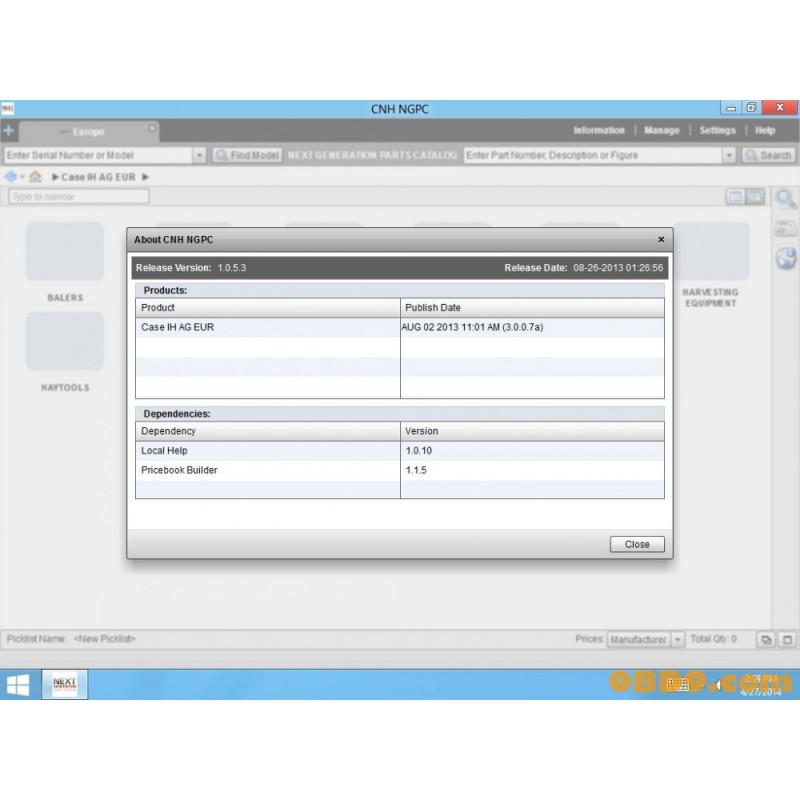
Task: Select version 1.0.10 cell
Action: pyautogui.click(x=532, y=451)
